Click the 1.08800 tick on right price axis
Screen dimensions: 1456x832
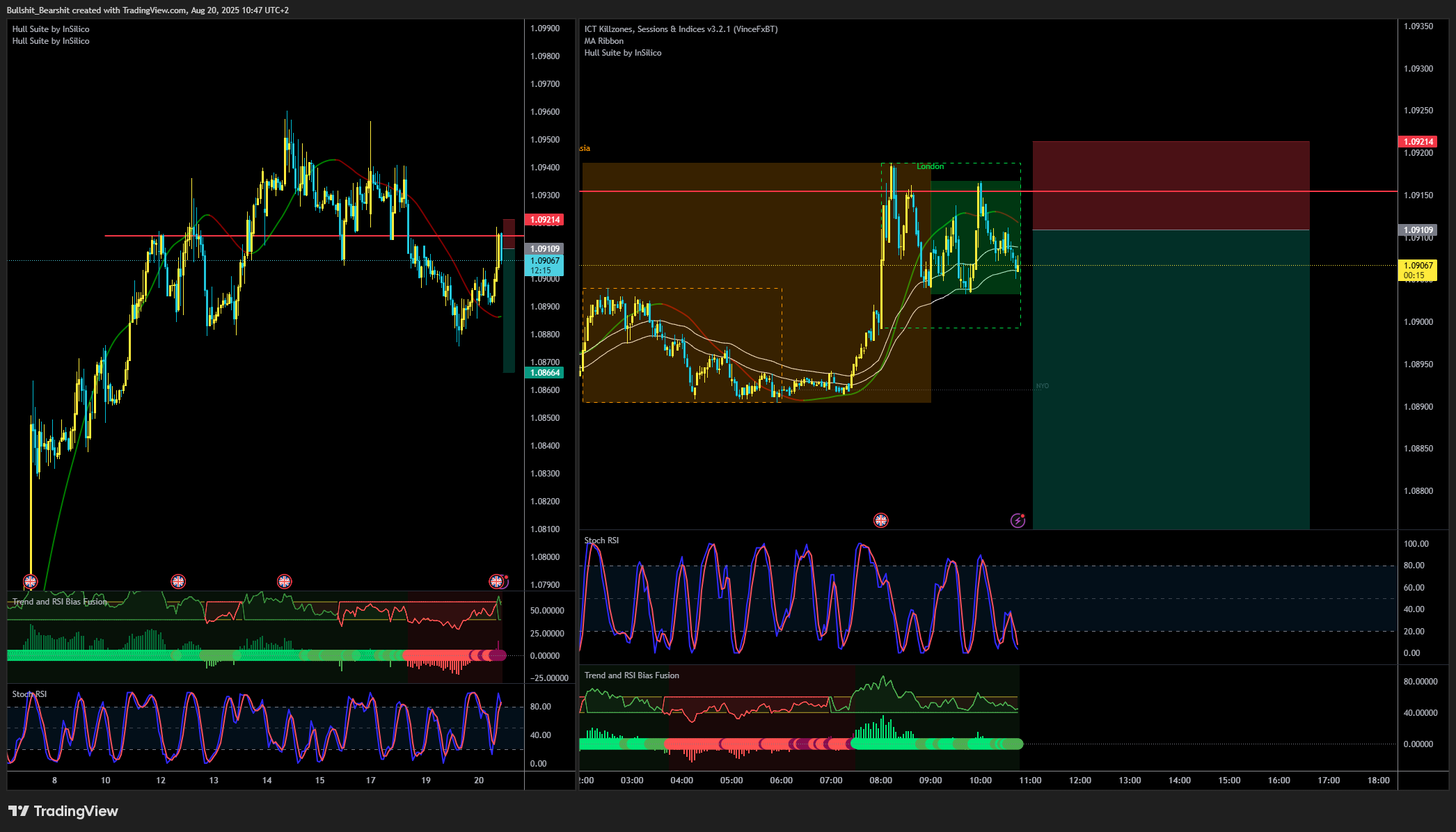(1418, 491)
